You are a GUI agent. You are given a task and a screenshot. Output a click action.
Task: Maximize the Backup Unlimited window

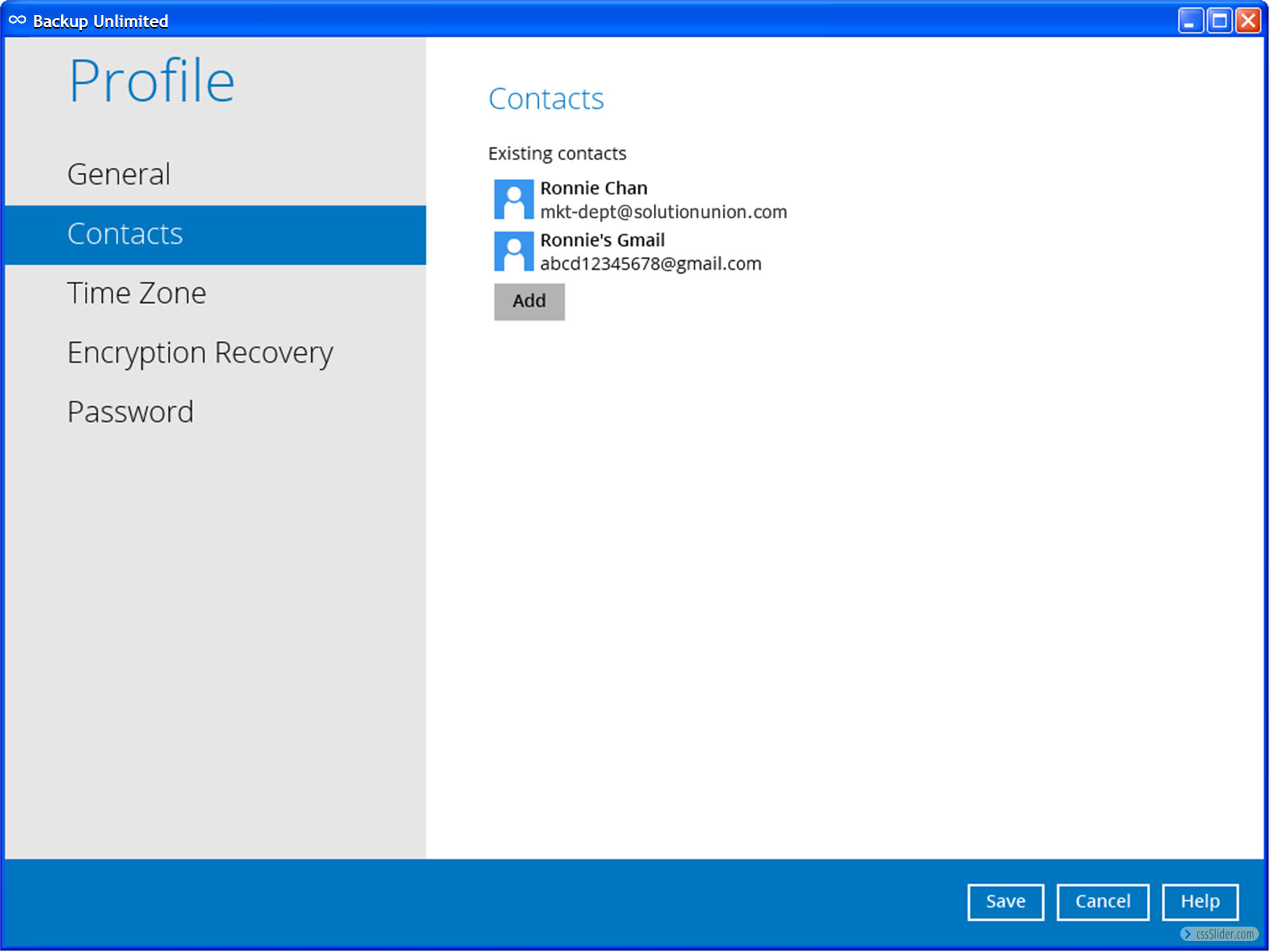pos(1219,21)
